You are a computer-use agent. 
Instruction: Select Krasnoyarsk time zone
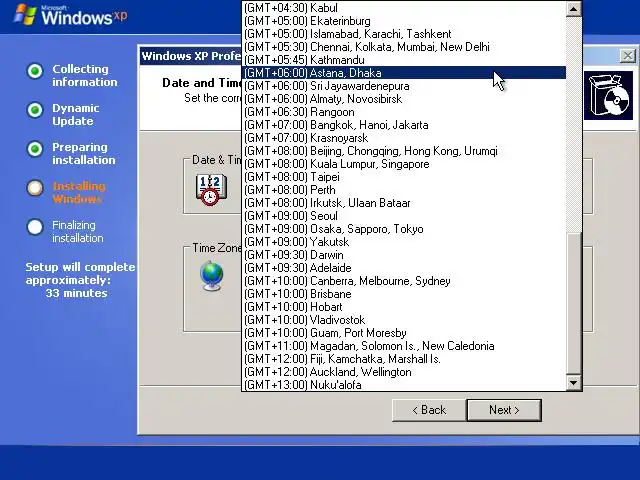tap(404, 138)
